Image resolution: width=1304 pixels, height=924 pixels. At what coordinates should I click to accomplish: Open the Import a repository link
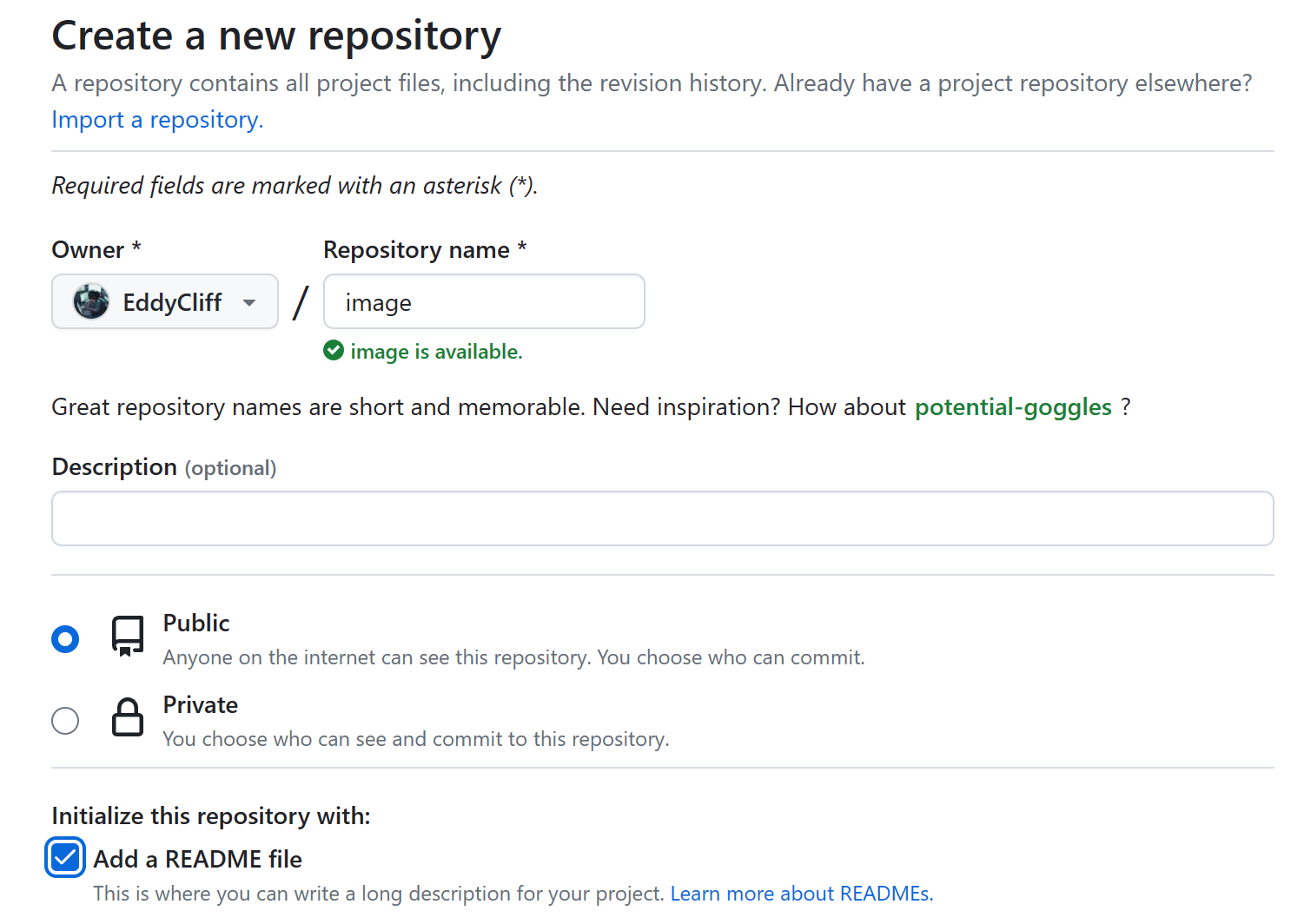tap(157, 119)
